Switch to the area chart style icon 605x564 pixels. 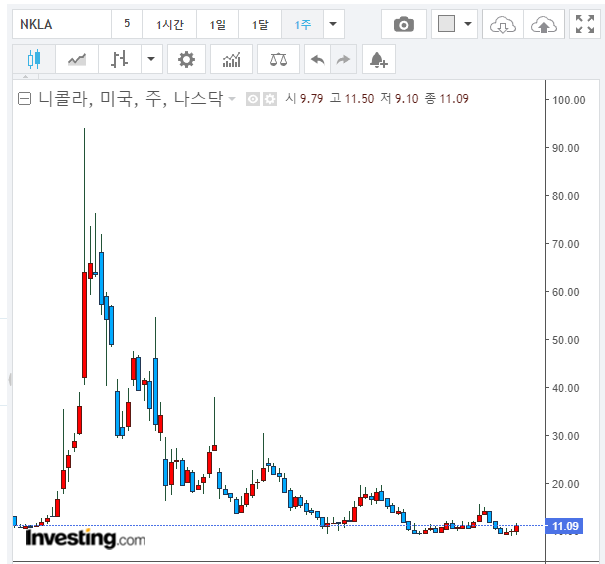coord(77,59)
